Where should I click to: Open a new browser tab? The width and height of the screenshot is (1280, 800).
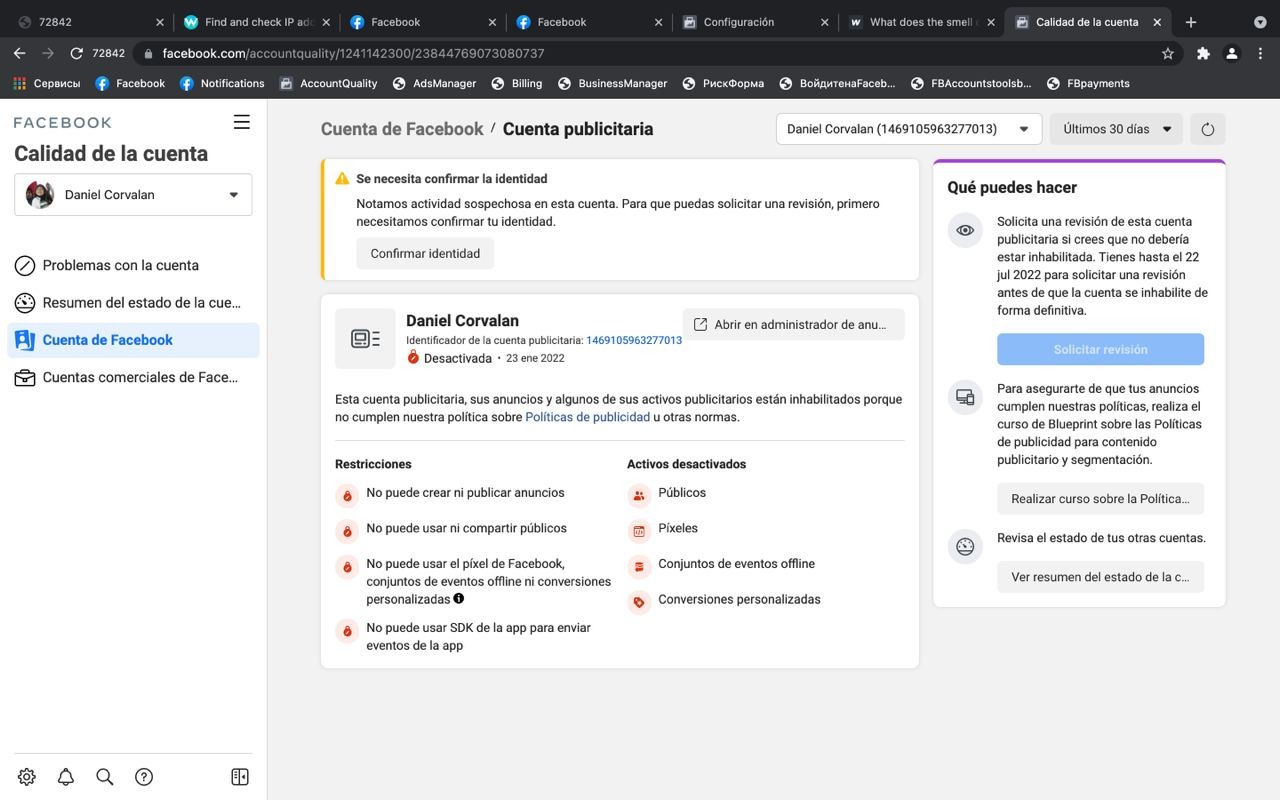[1190, 22]
